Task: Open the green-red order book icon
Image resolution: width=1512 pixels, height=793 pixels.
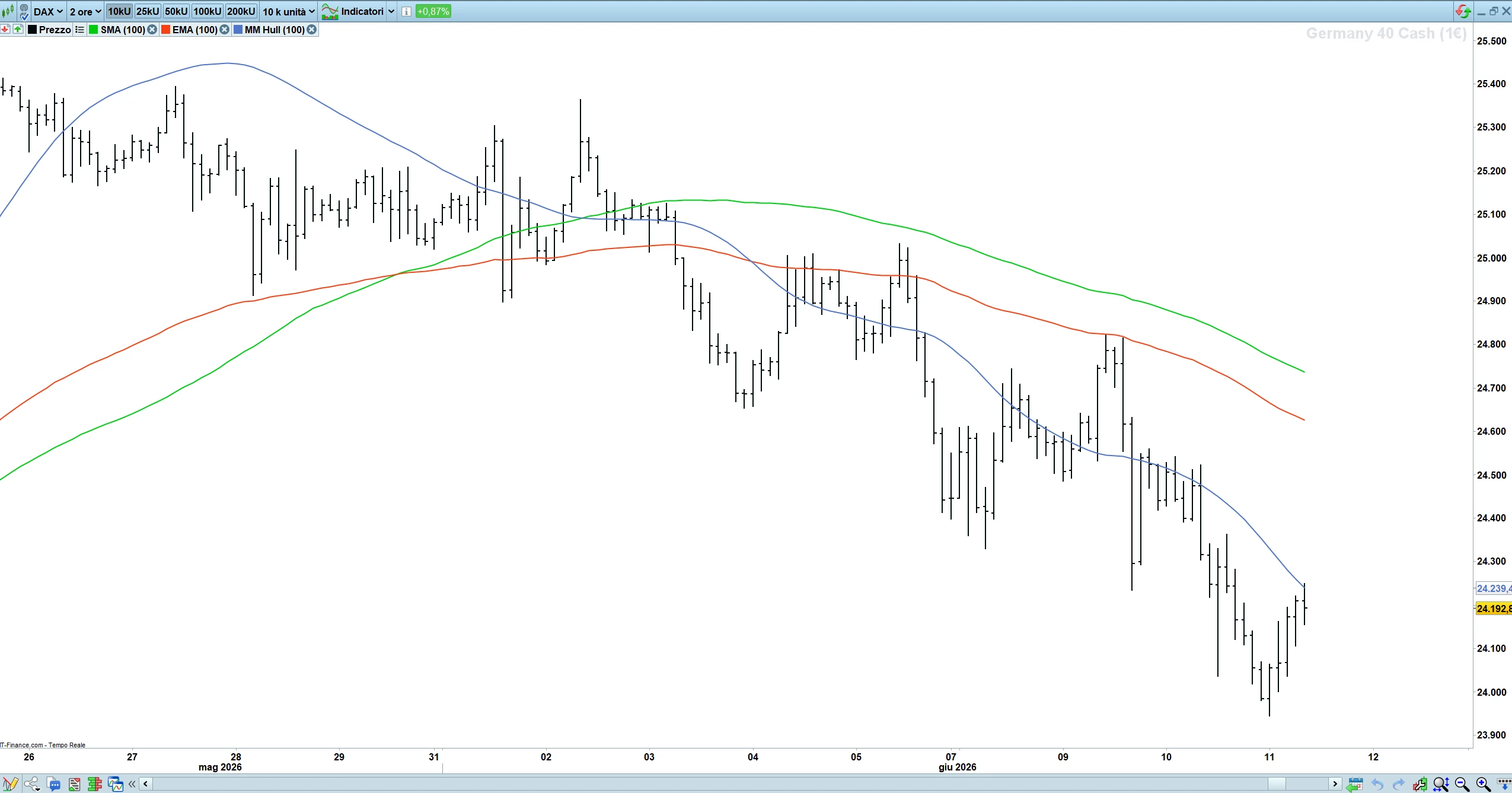Action: [95, 784]
